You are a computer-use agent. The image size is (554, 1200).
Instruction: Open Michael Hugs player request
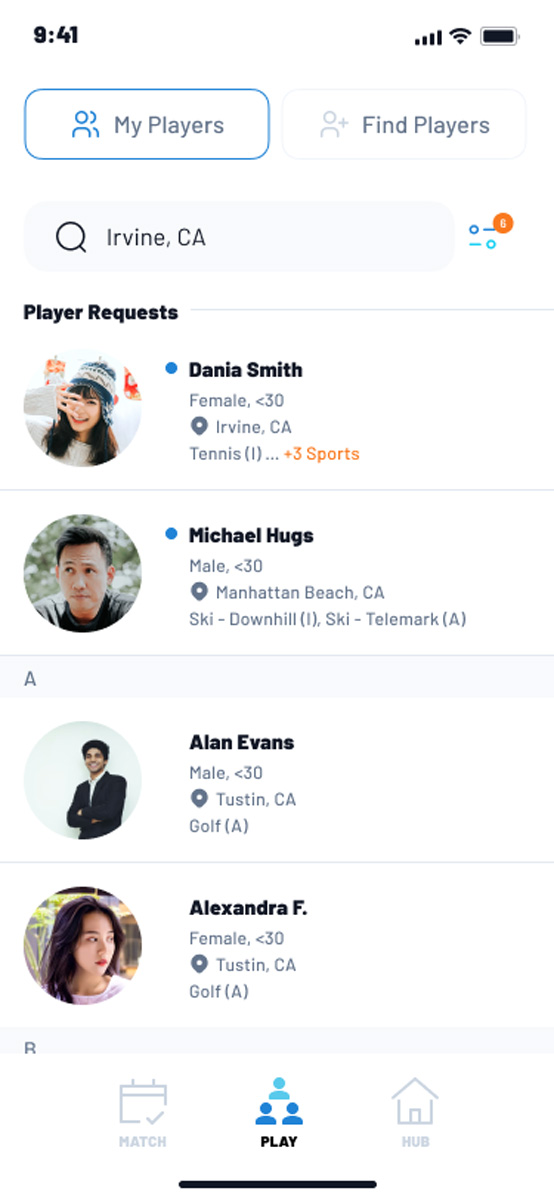277,574
